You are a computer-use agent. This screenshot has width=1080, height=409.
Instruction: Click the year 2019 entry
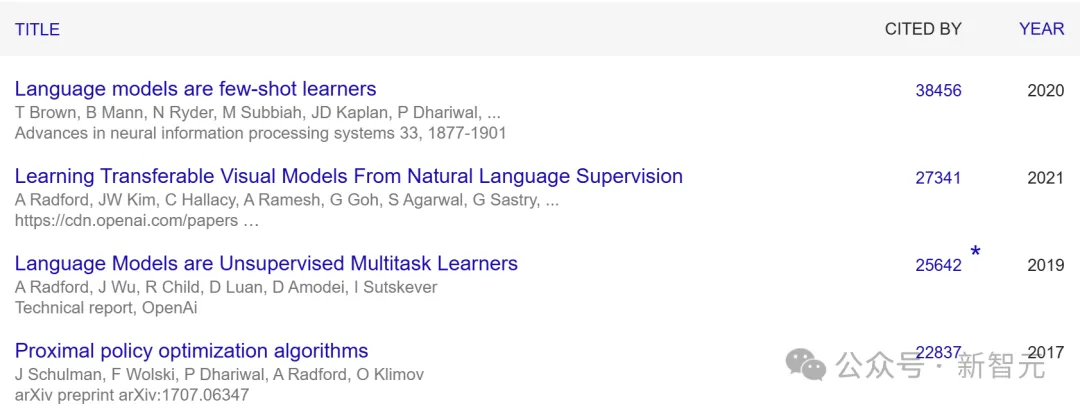click(1045, 265)
